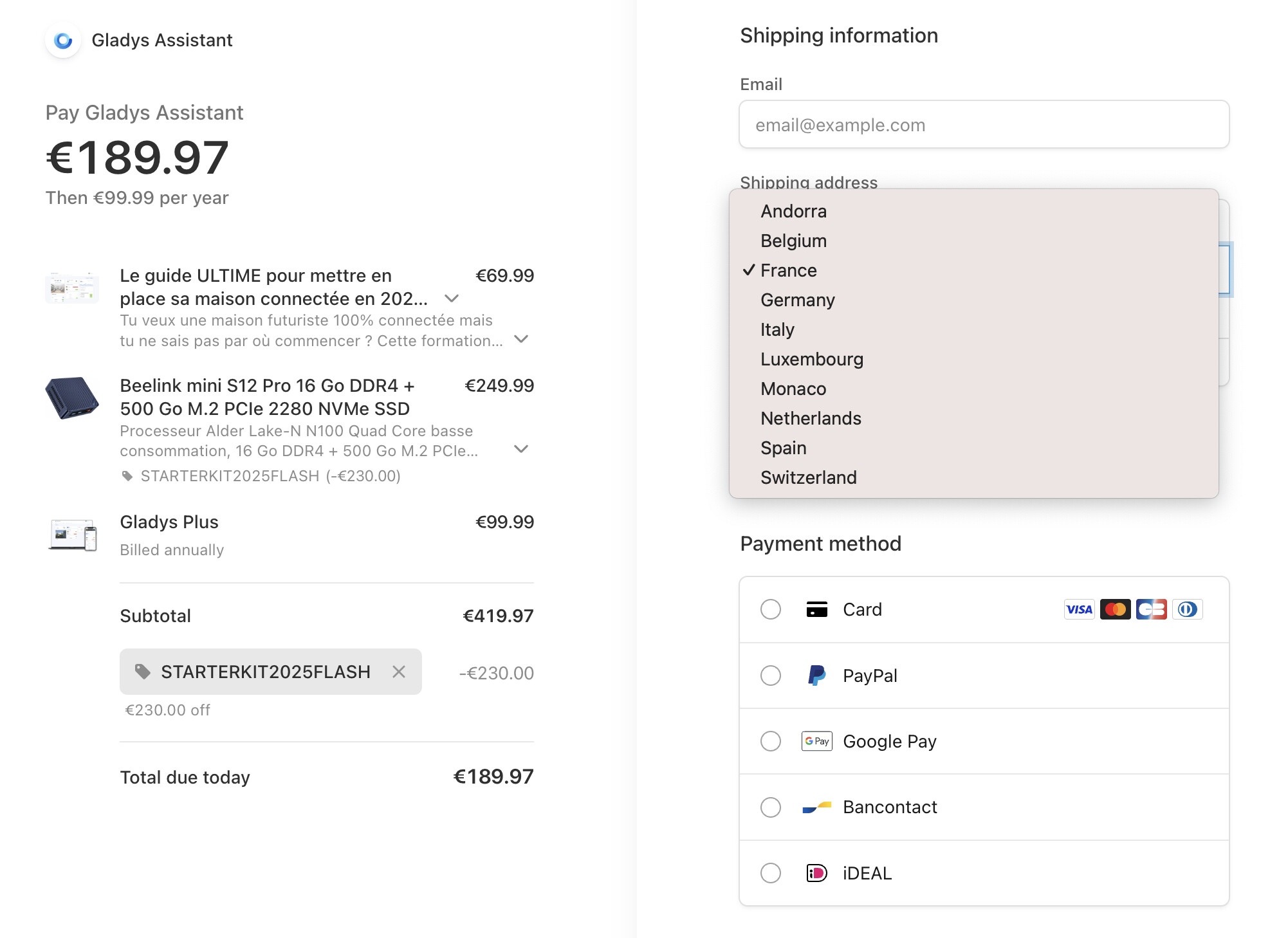The image size is (1288, 938).
Task: Focus the Email input field
Action: 984,125
